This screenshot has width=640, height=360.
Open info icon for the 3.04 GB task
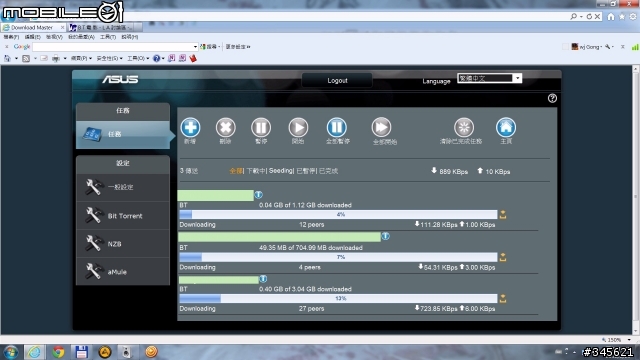tap(263, 279)
